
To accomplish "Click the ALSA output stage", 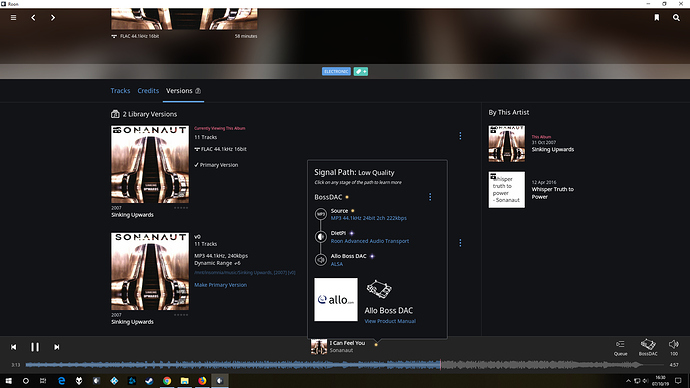I will click(337, 264).
